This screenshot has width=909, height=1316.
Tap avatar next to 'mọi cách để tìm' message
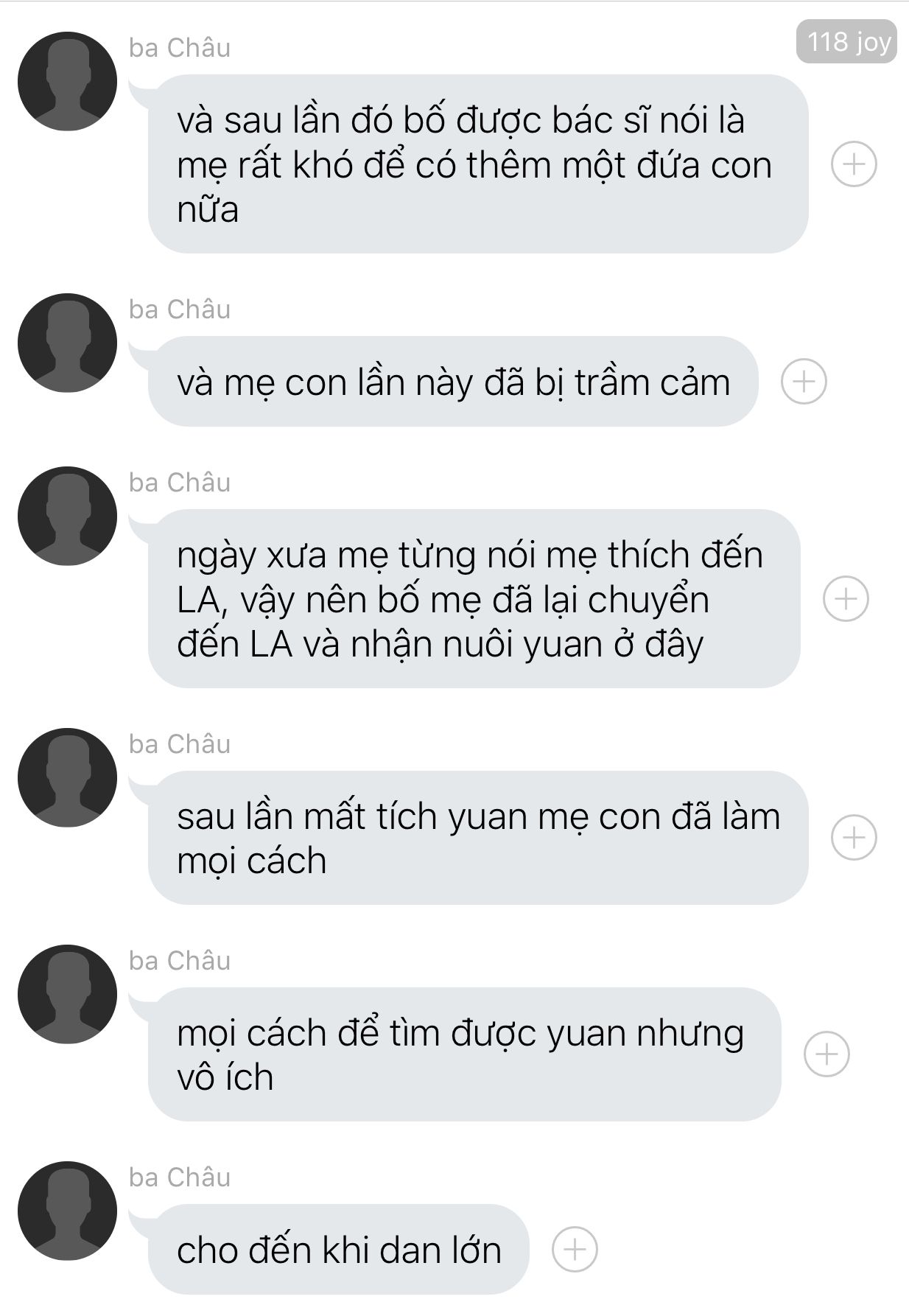(x=67, y=994)
